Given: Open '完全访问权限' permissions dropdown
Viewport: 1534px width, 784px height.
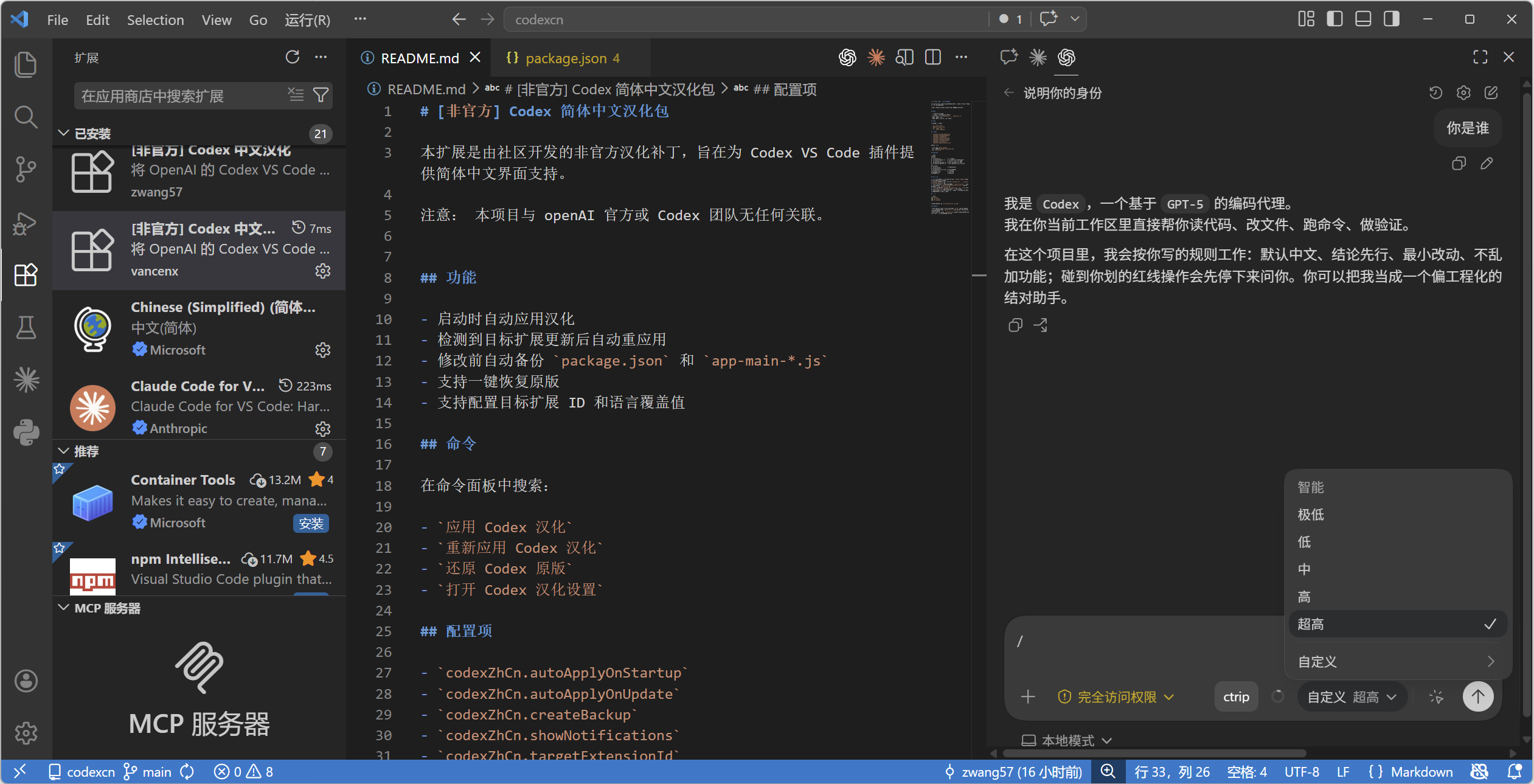Looking at the screenshot, I should [1116, 697].
